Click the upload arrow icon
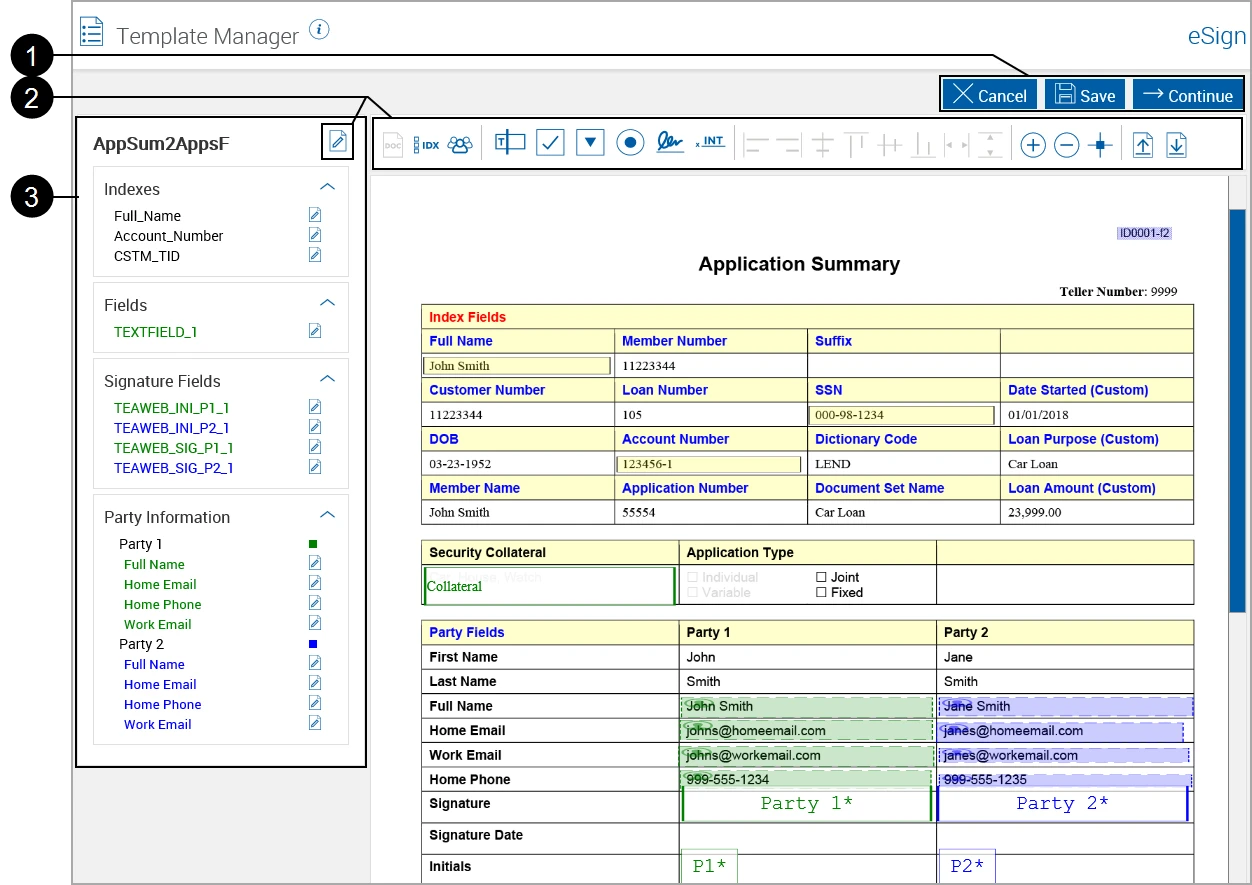This screenshot has width=1252, height=885. (x=1143, y=146)
